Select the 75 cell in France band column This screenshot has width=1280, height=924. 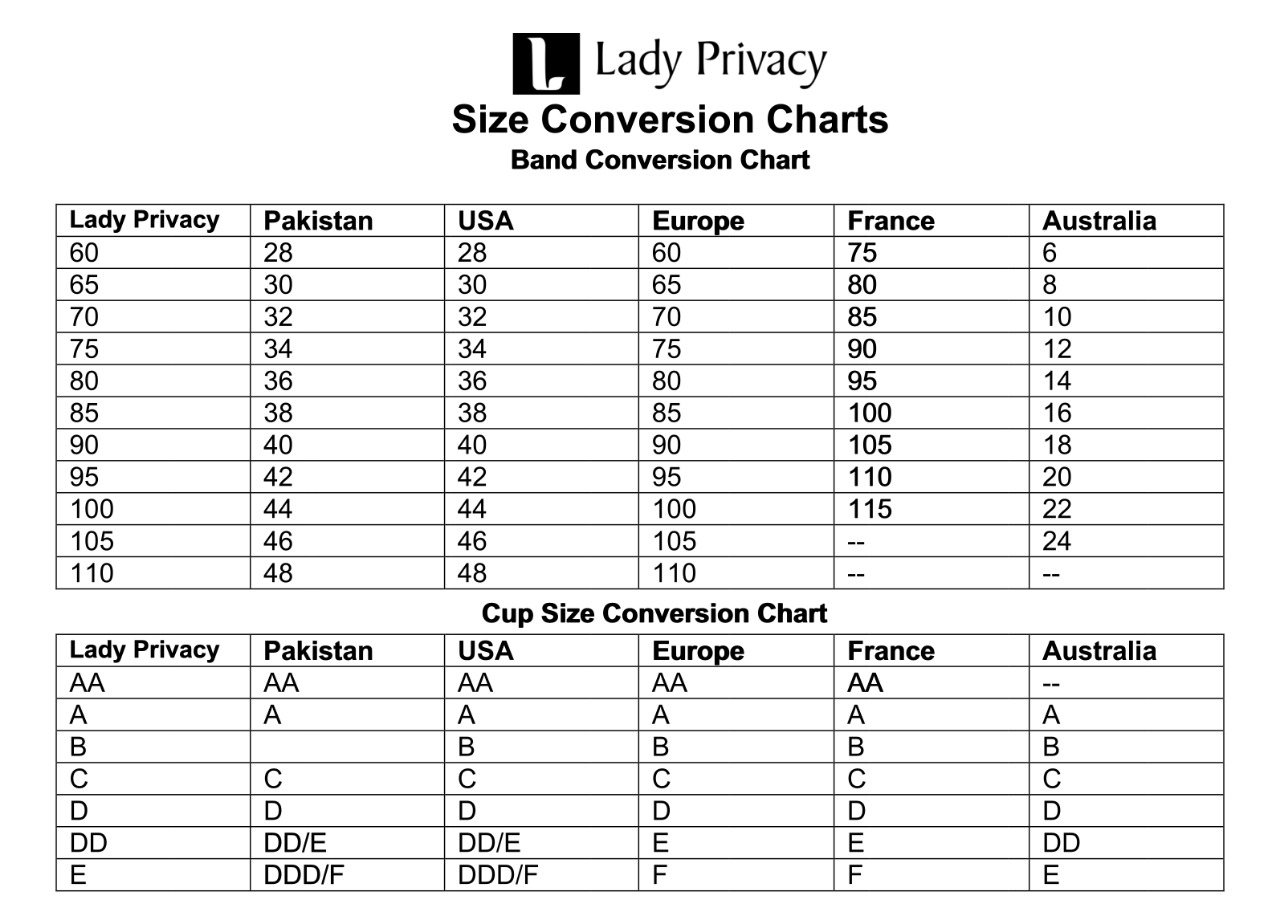[x=862, y=253]
